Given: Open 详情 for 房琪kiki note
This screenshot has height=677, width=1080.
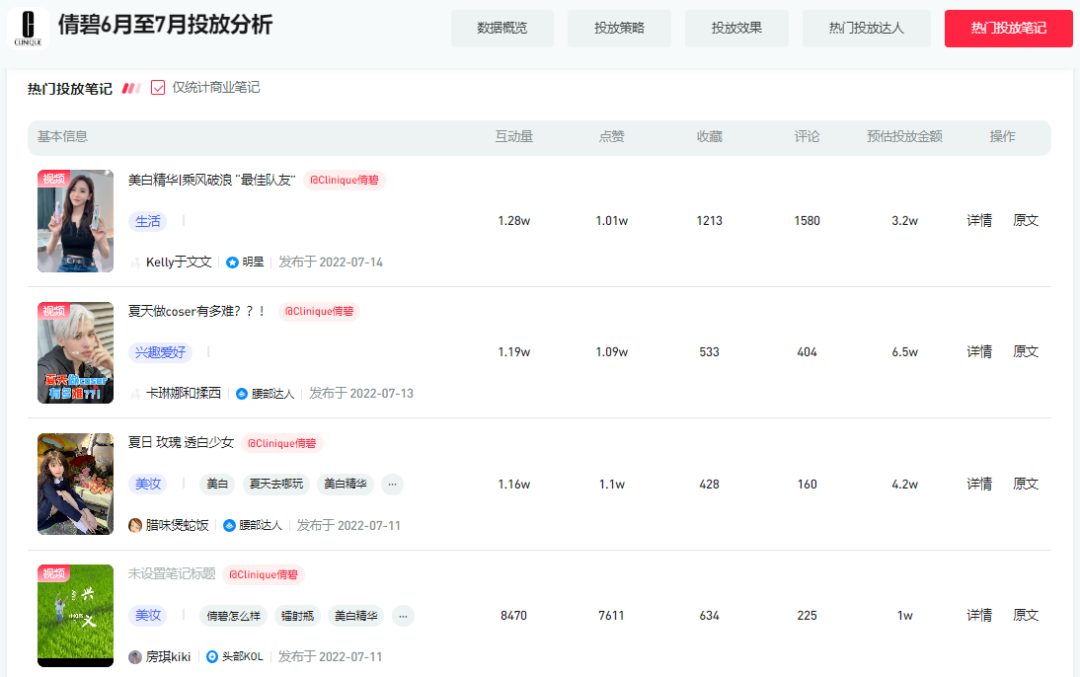Looking at the screenshot, I should (x=979, y=615).
